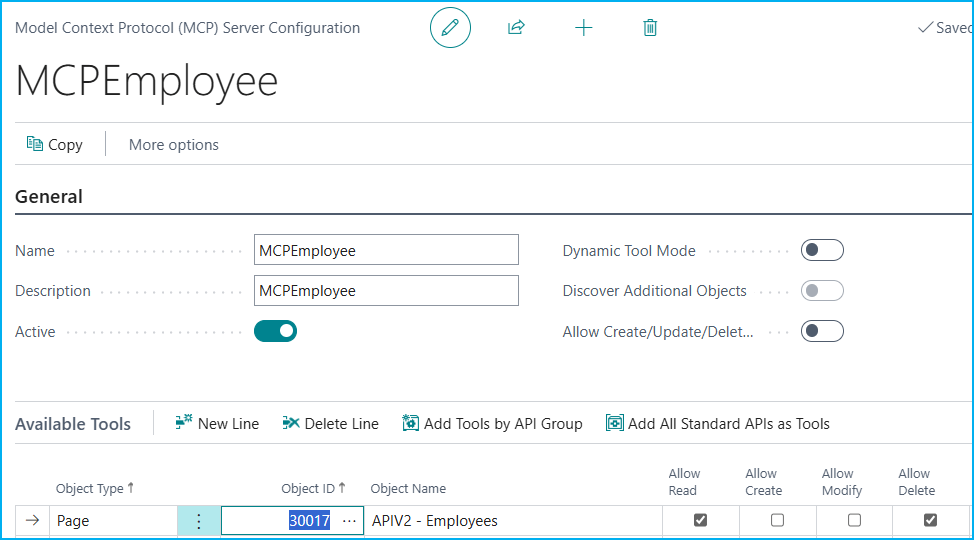Image resolution: width=974 pixels, height=540 pixels.
Task: Toggle Allow Create/Update/Delete switch
Action: click(822, 331)
